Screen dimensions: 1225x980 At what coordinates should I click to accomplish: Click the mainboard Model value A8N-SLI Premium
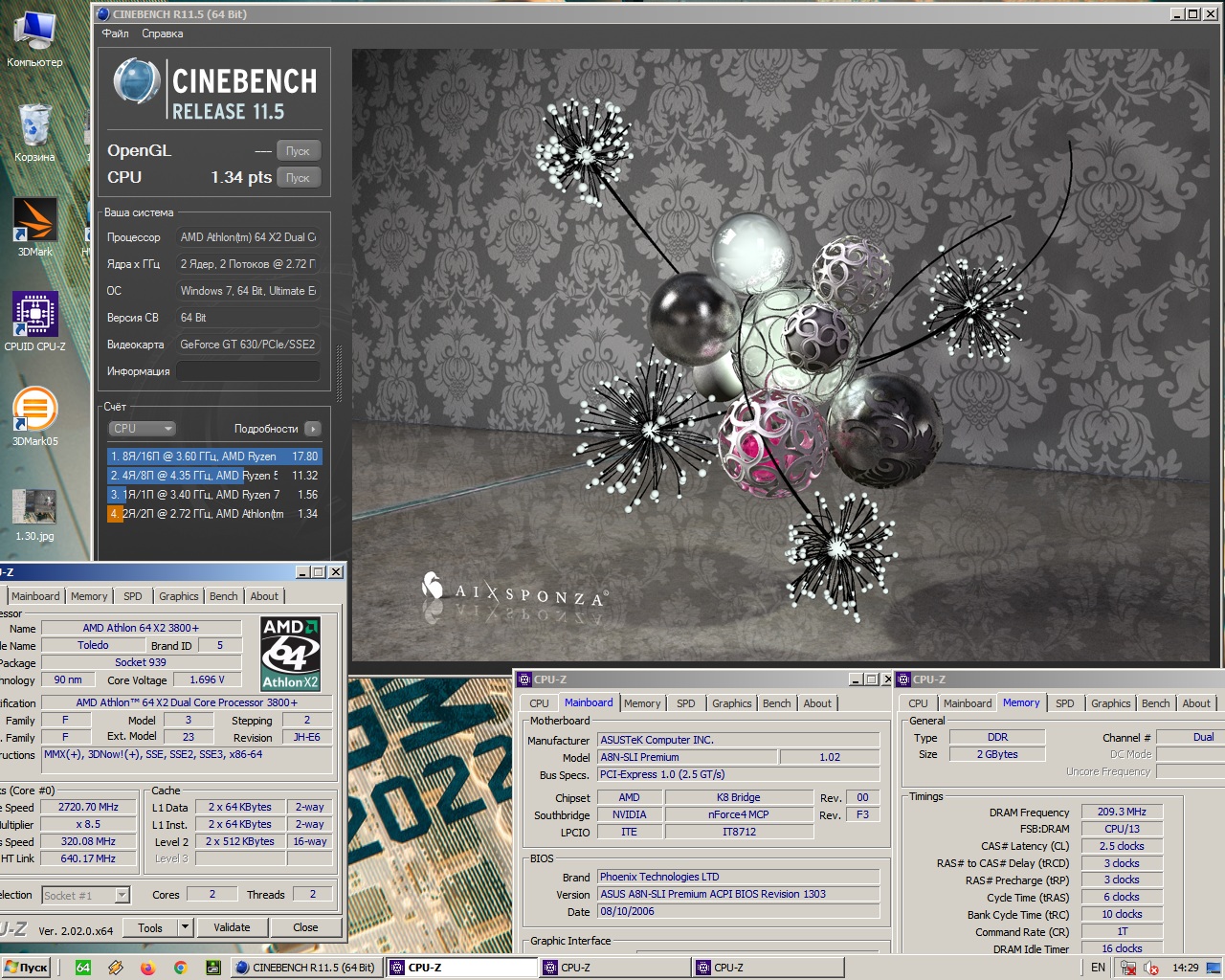[688, 757]
